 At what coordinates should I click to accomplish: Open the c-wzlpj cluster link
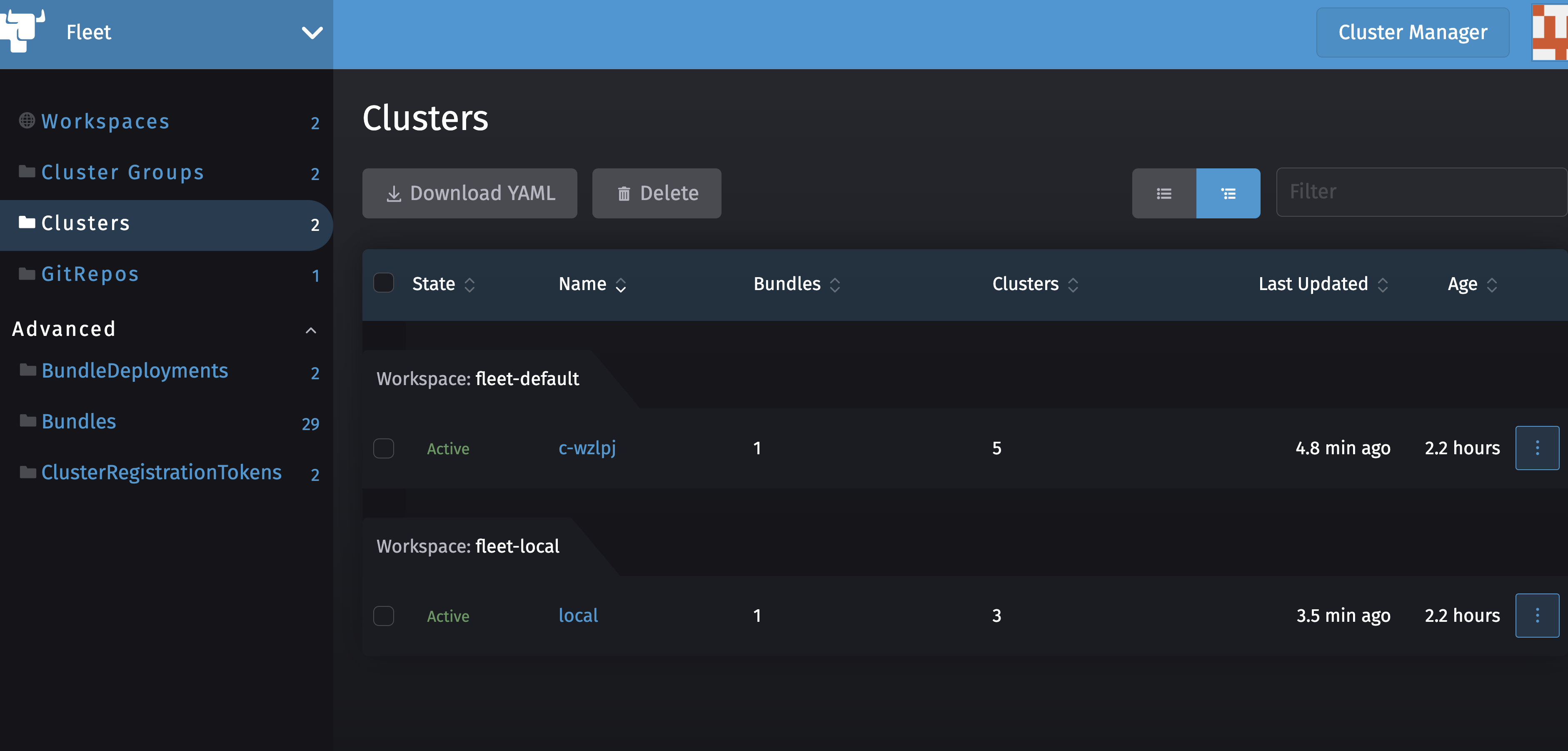pyautogui.click(x=587, y=448)
